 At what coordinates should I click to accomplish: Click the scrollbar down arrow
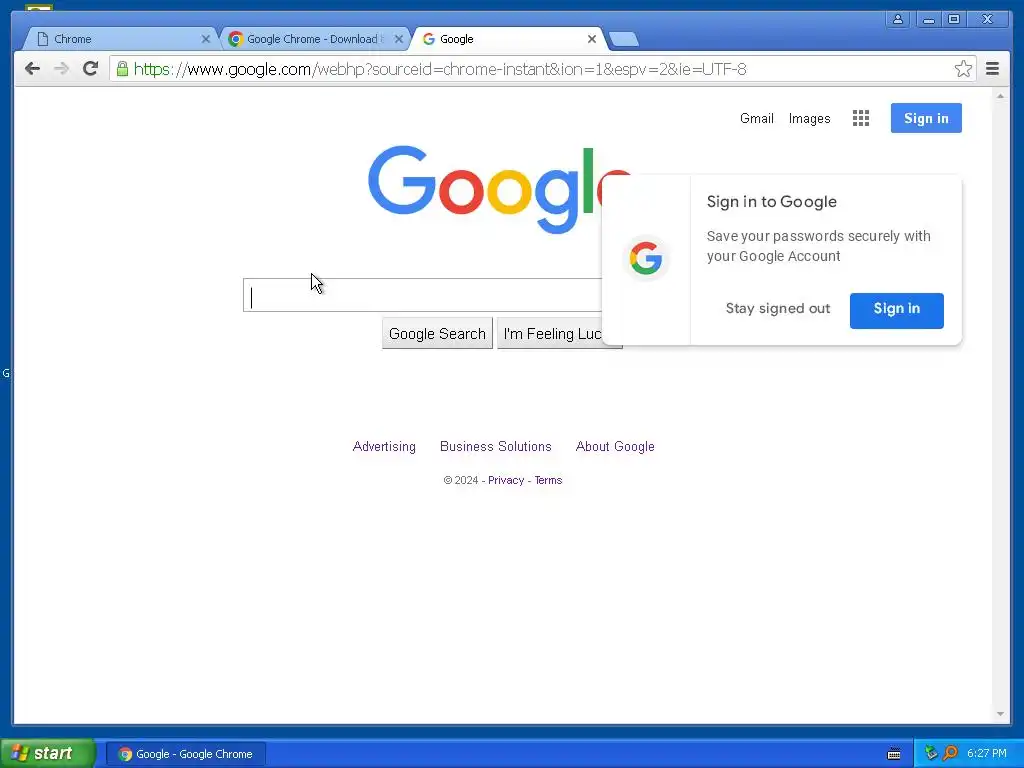coord(1000,714)
